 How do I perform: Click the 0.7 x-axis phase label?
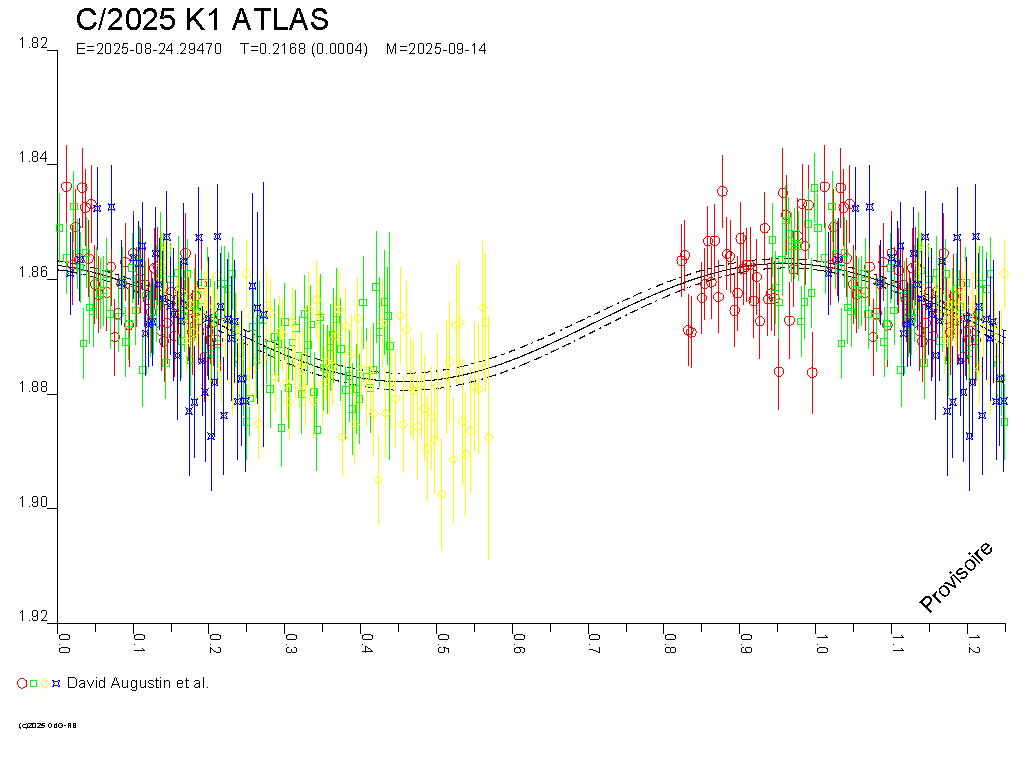pyautogui.click(x=592, y=639)
